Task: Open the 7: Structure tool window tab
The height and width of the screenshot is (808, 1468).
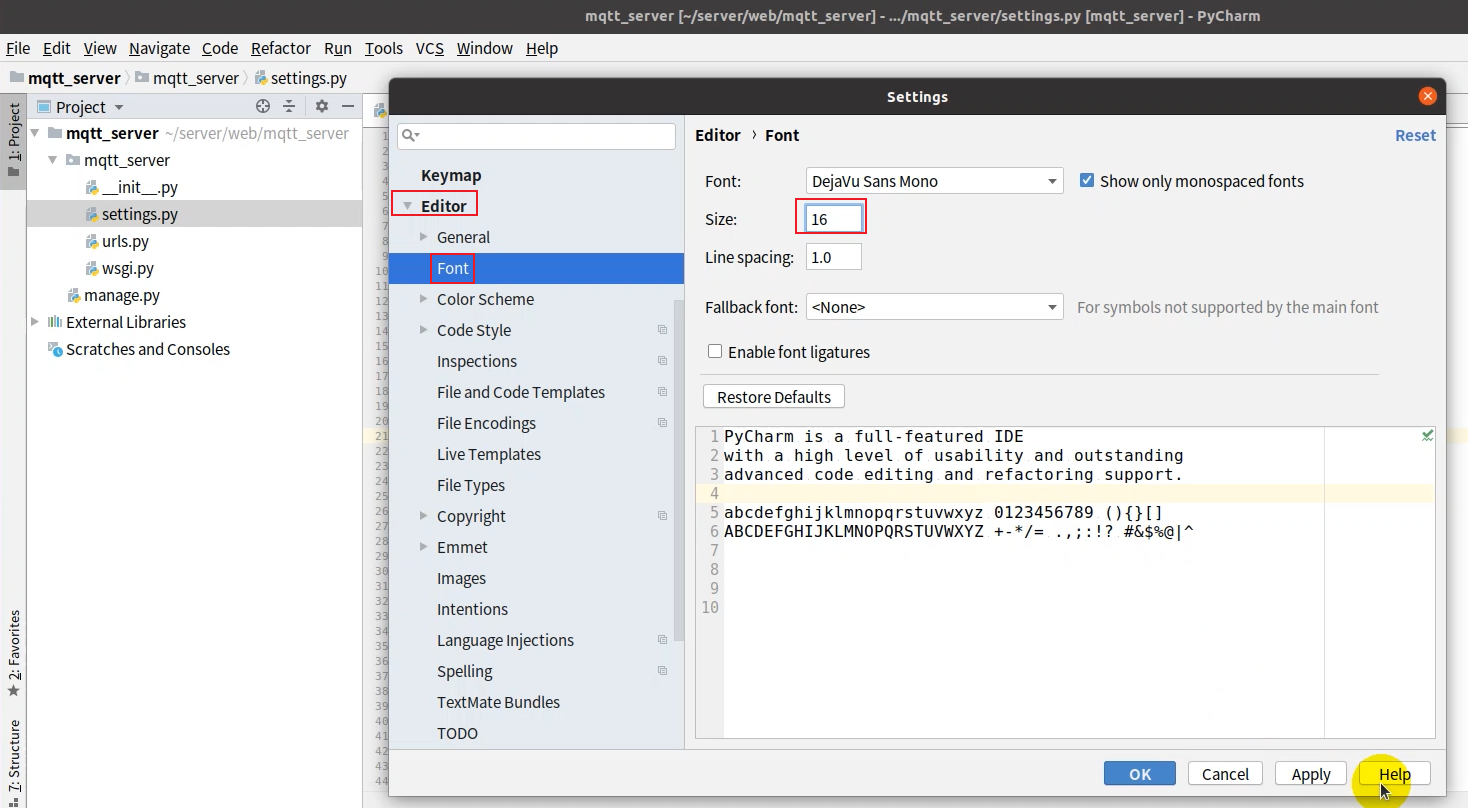Action: 14,762
